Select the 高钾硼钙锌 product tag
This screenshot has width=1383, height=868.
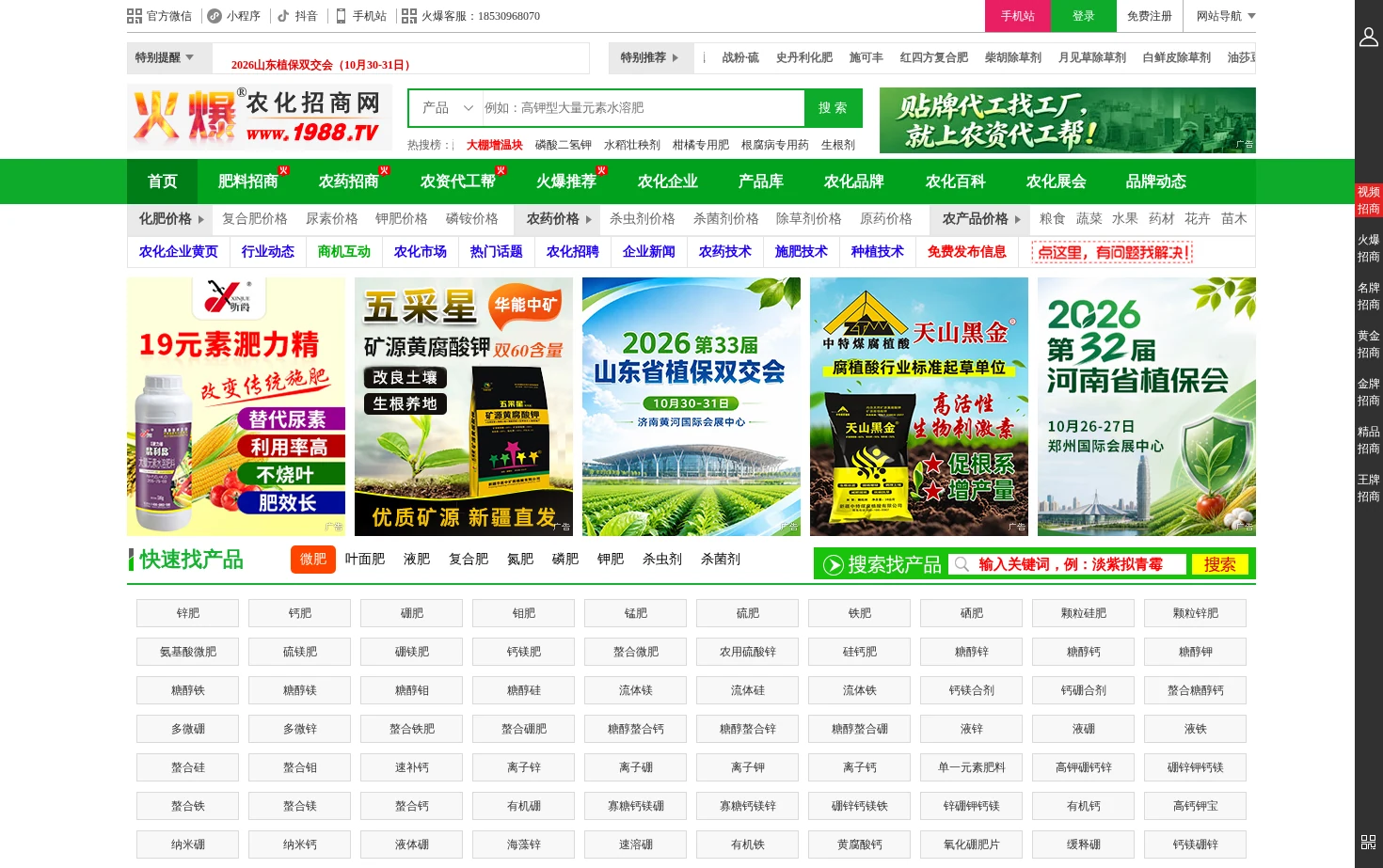(1084, 767)
